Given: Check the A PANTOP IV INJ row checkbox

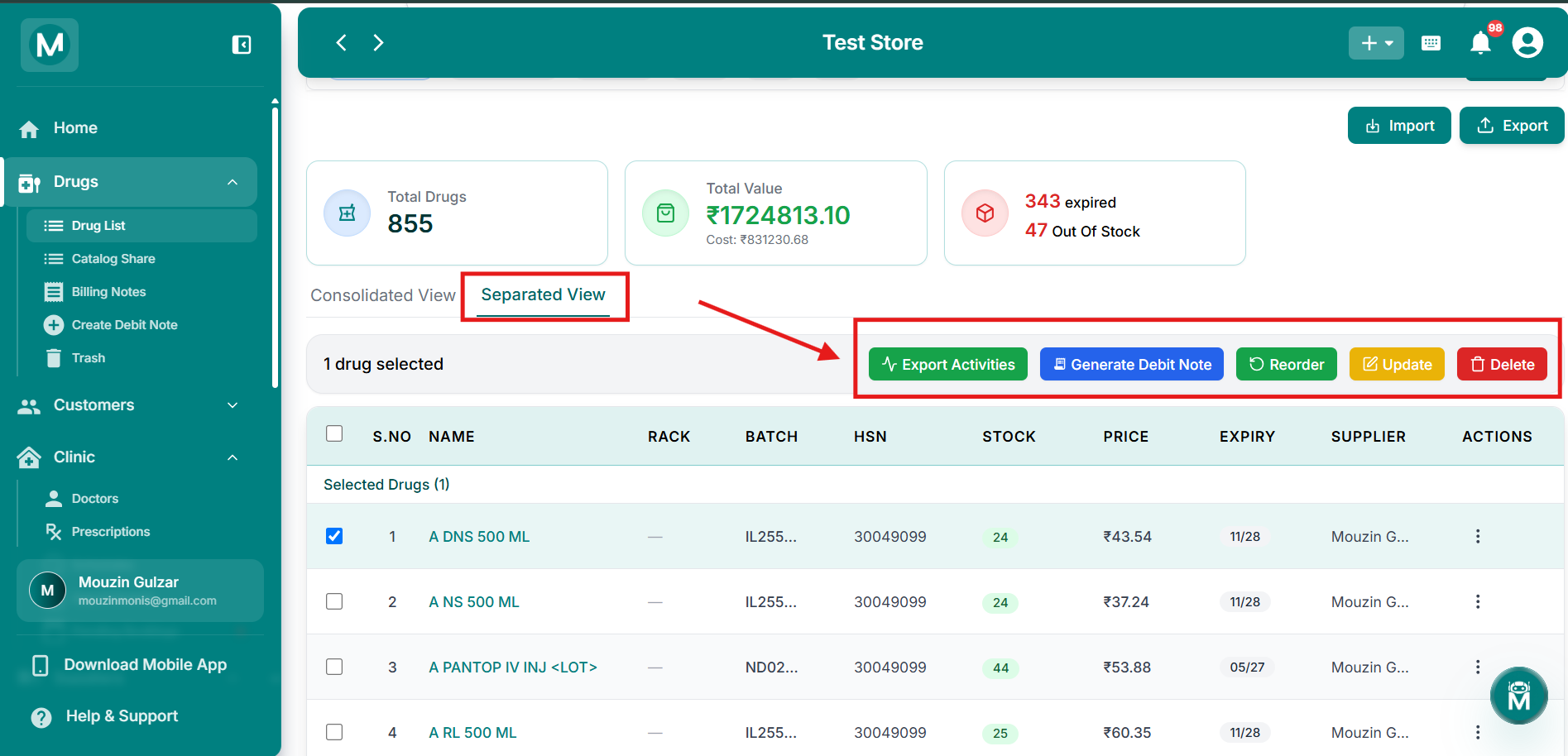Looking at the screenshot, I should 334,667.
